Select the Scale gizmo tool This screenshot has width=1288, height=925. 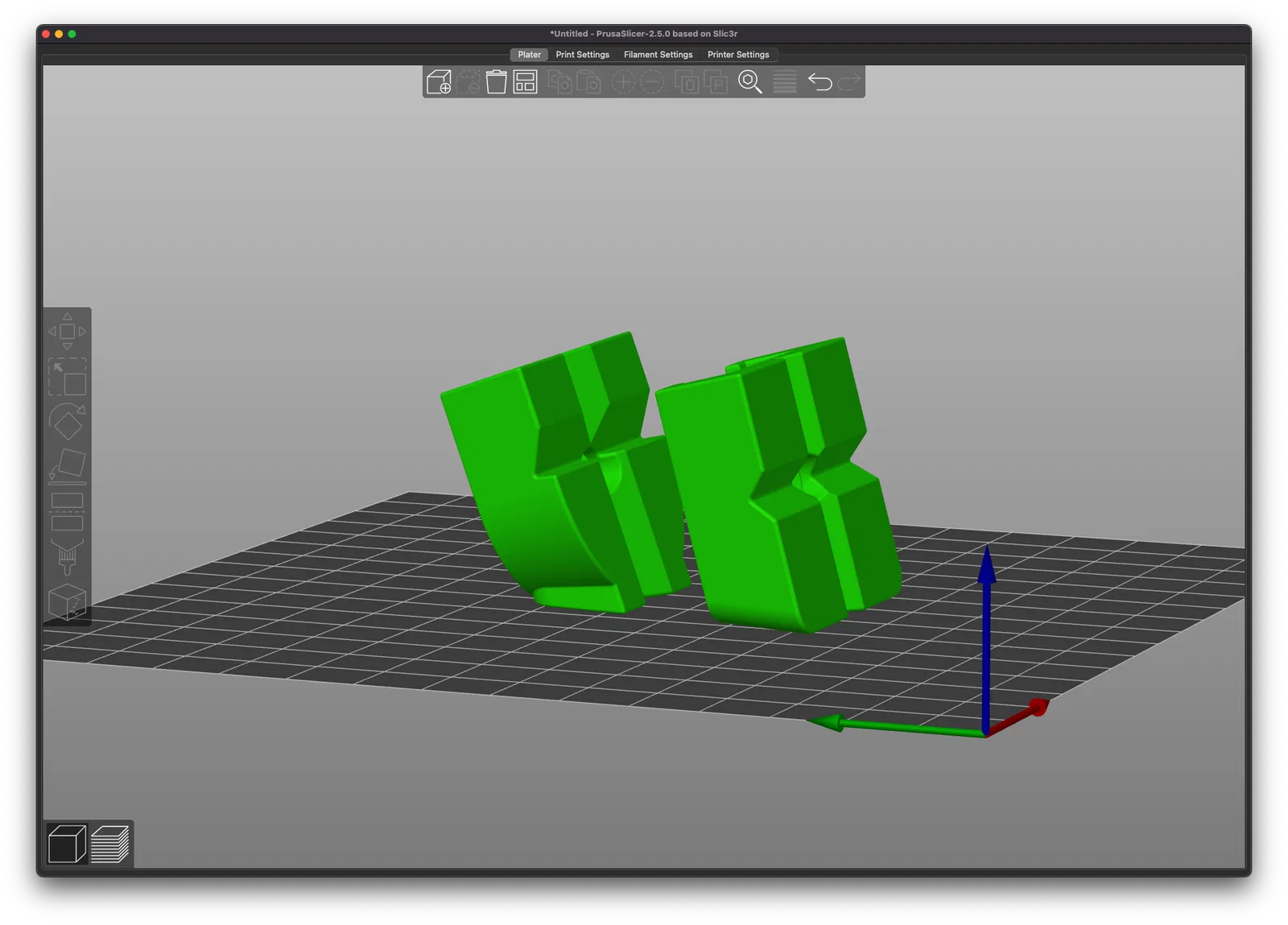point(67,376)
